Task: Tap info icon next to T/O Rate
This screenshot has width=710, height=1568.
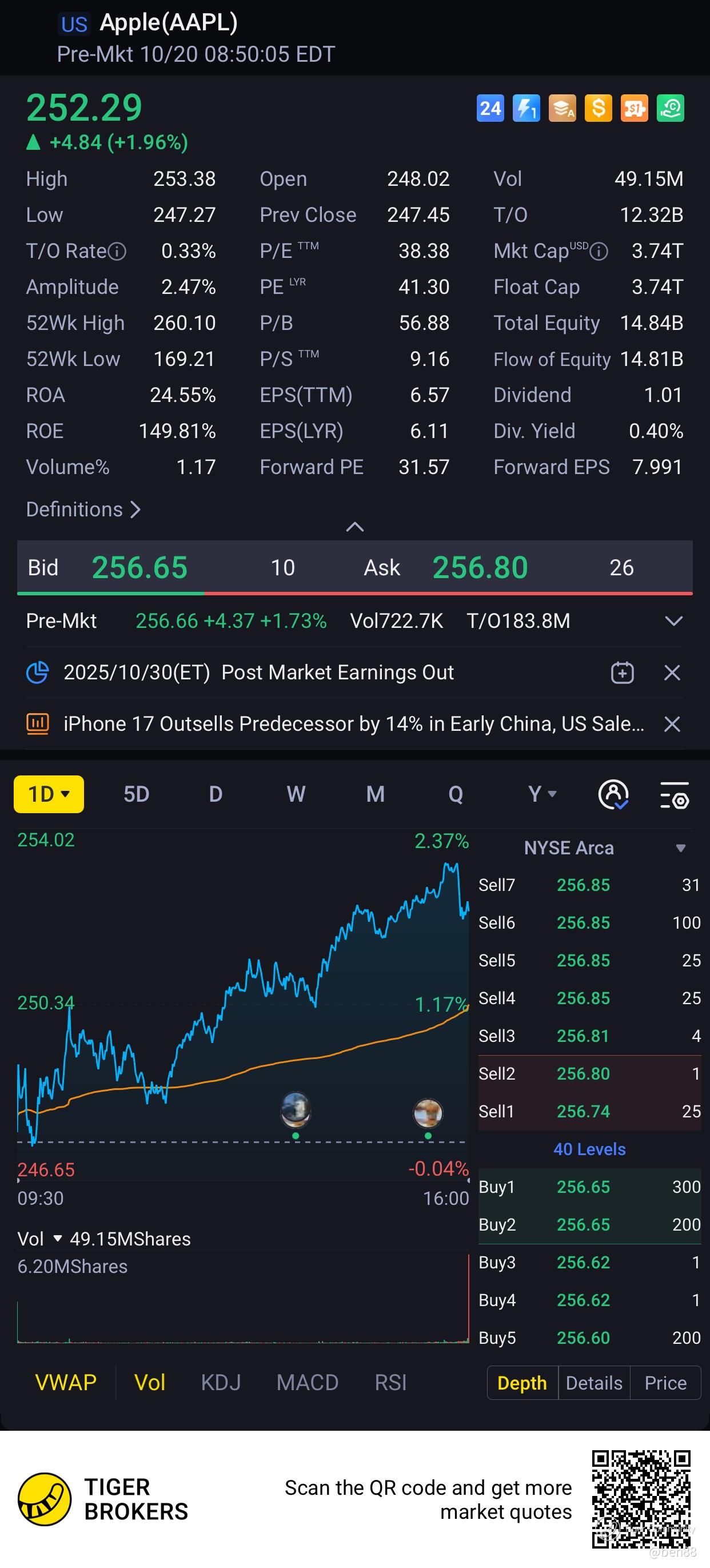Action: tap(117, 252)
